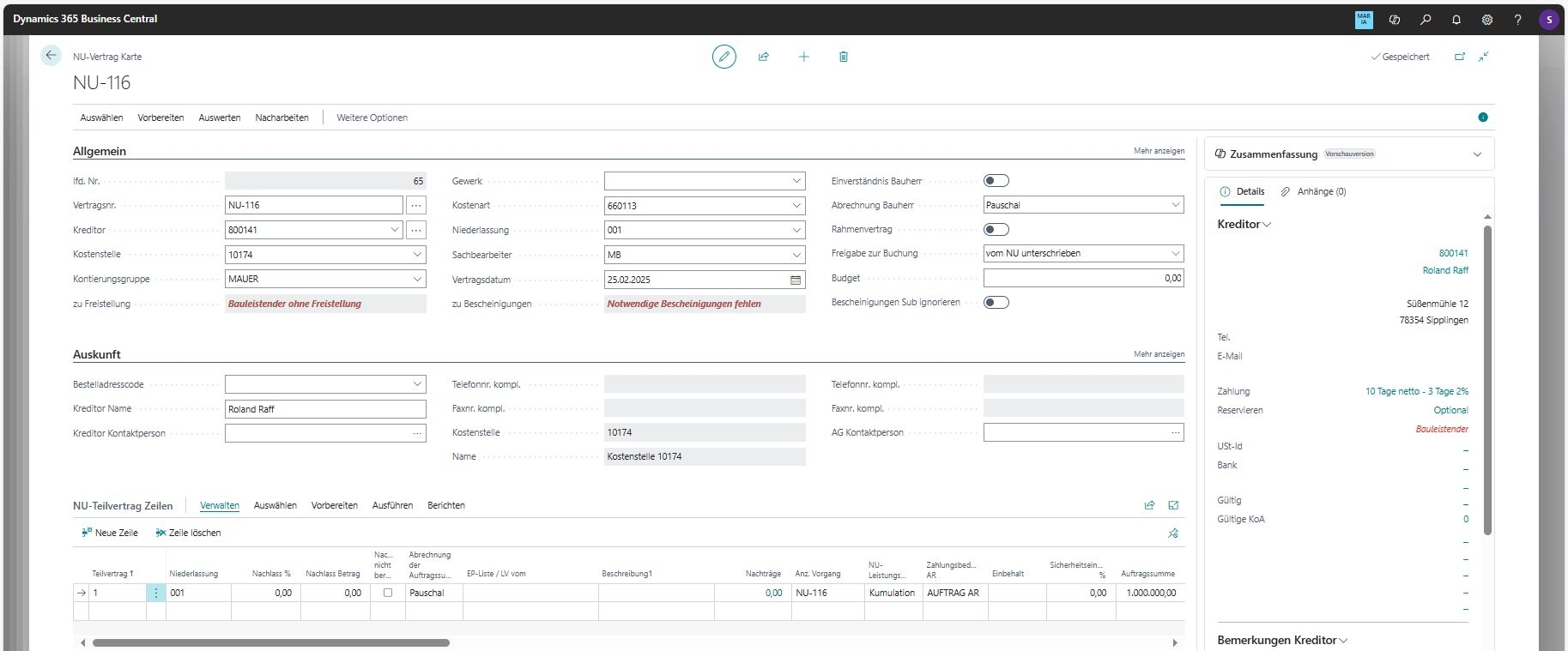Open the settings gear icon
Viewport: 1568px width, 651px height.
[1487, 19]
